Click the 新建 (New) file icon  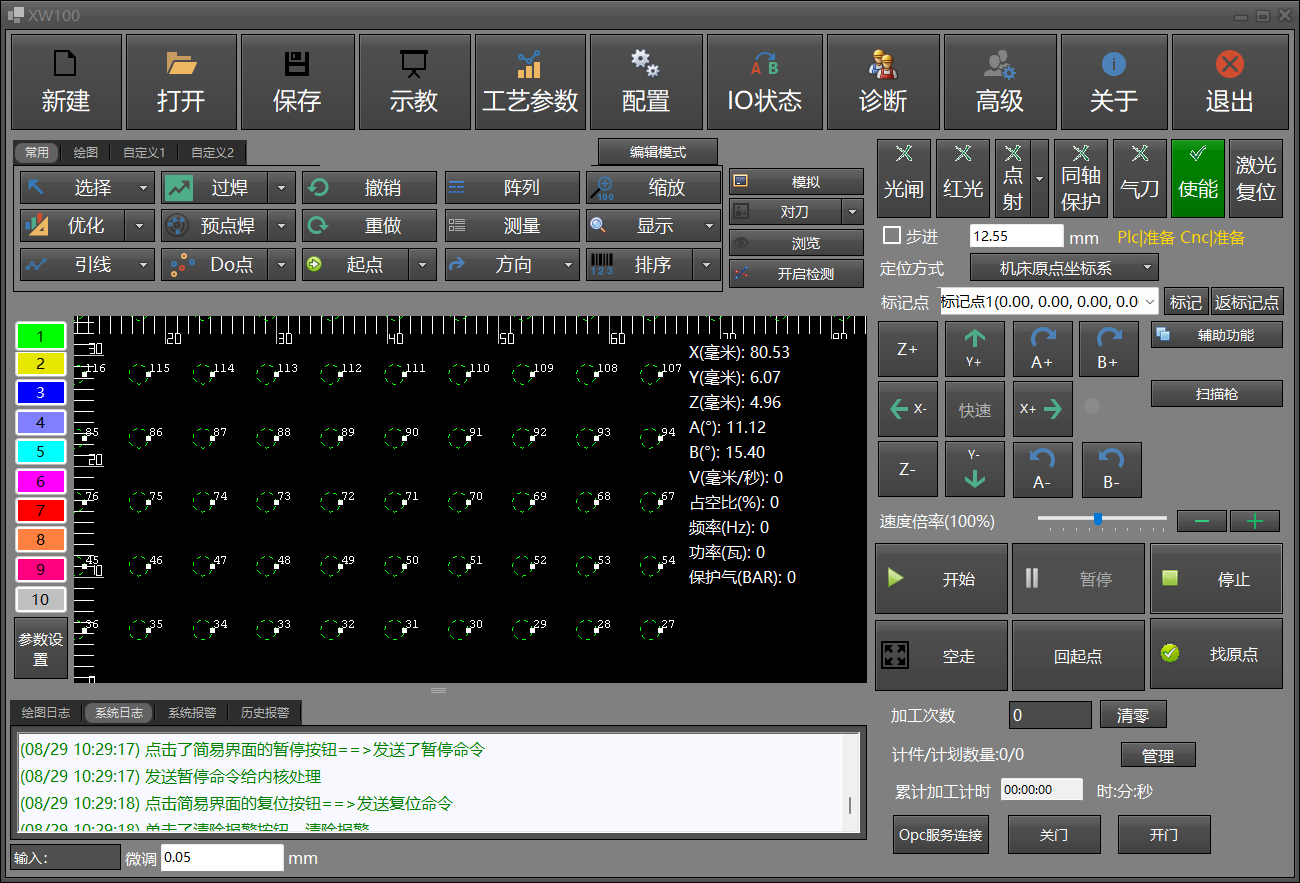(66, 82)
